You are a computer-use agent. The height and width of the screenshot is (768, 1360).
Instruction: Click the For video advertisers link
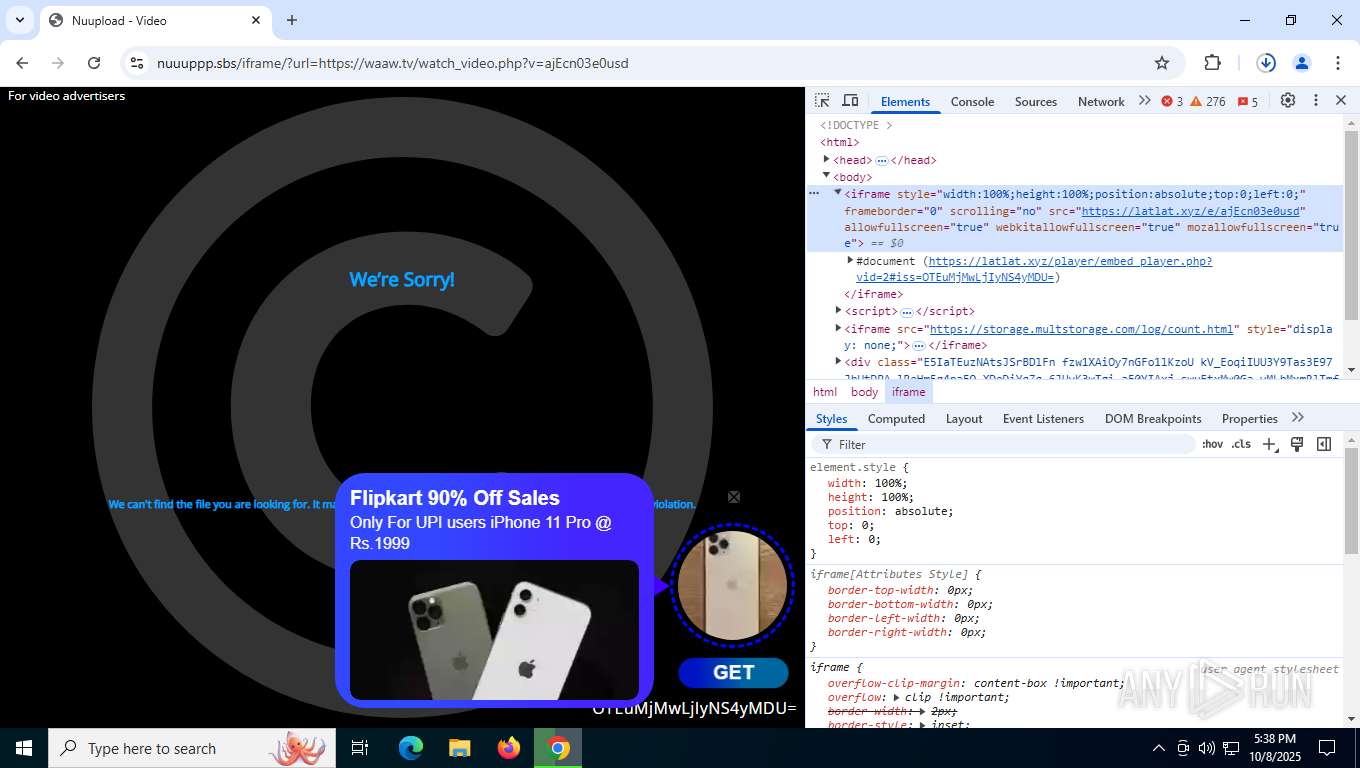tap(66, 96)
